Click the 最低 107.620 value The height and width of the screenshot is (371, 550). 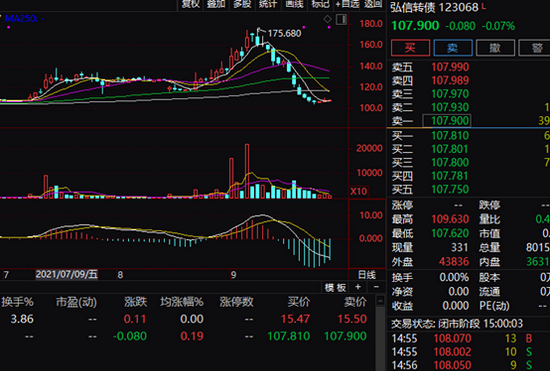450,233
